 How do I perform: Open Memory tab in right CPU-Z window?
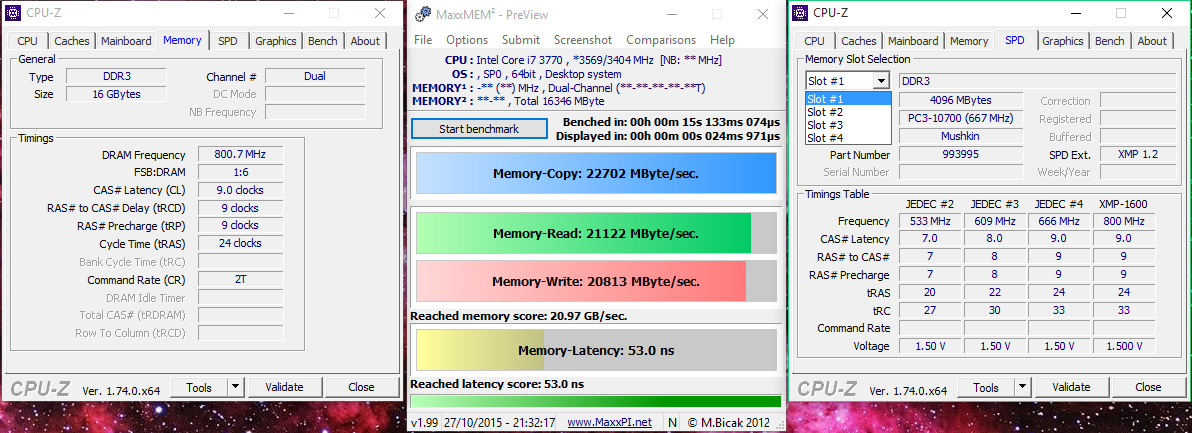click(969, 41)
